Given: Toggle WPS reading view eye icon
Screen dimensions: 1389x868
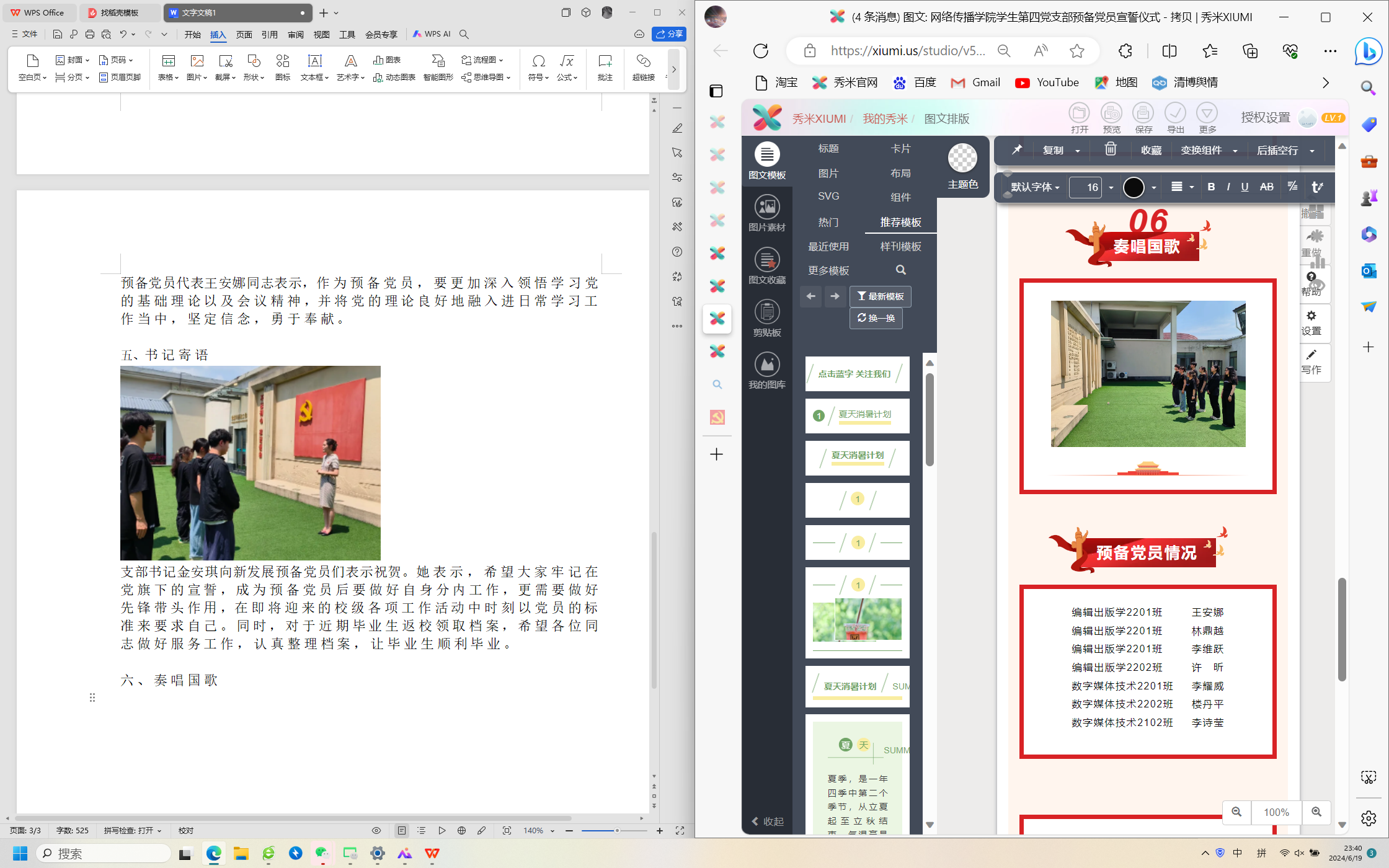Looking at the screenshot, I should coord(376,830).
